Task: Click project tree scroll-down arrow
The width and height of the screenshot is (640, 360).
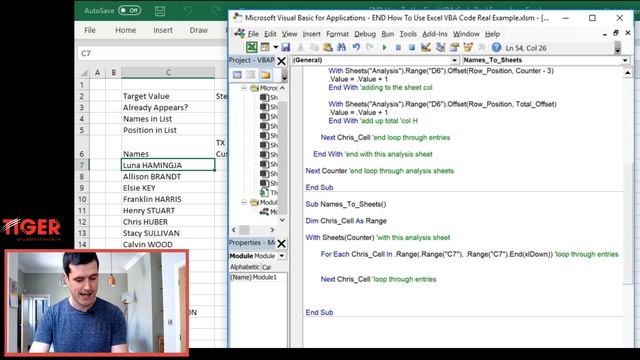Action: [x=282, y=220]
